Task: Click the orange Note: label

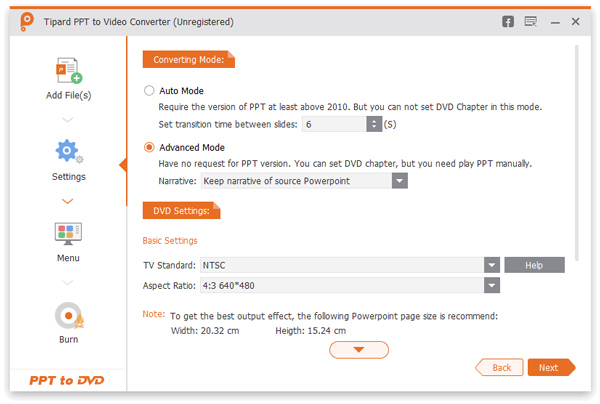Action: pyautogui.click(x=153, y=314)
